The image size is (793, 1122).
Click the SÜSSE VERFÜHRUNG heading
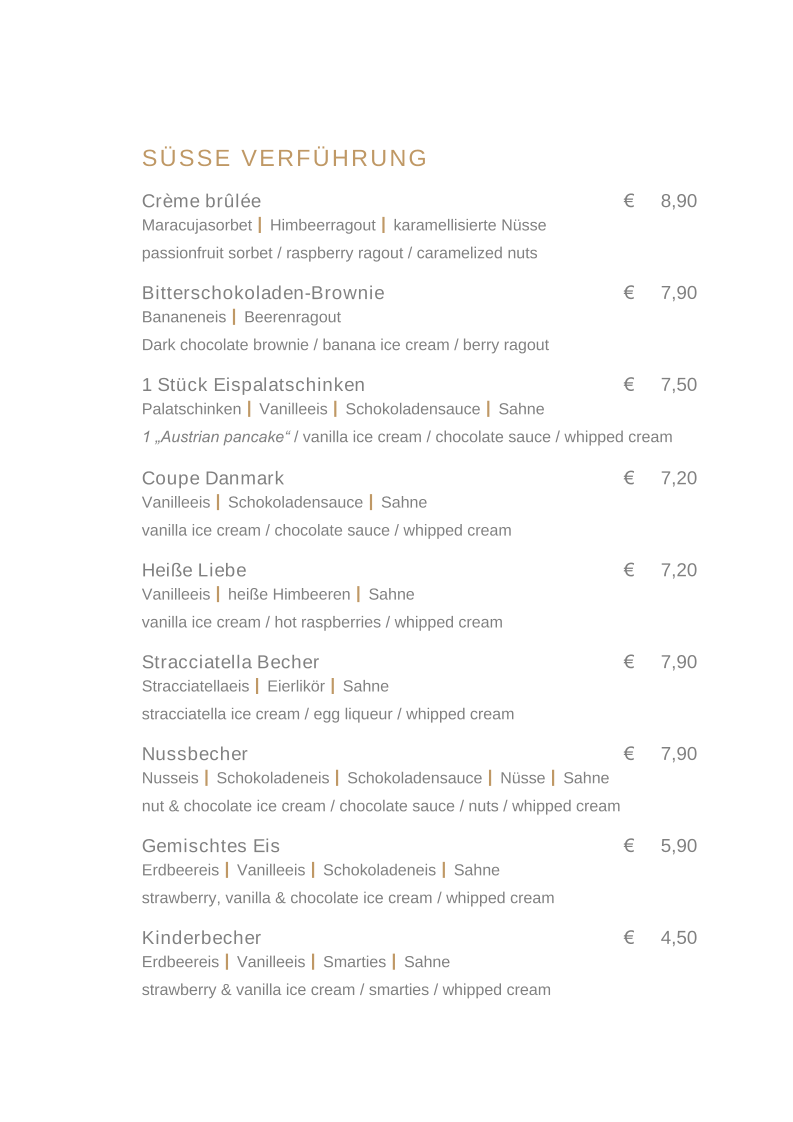(x=284, y=157)
